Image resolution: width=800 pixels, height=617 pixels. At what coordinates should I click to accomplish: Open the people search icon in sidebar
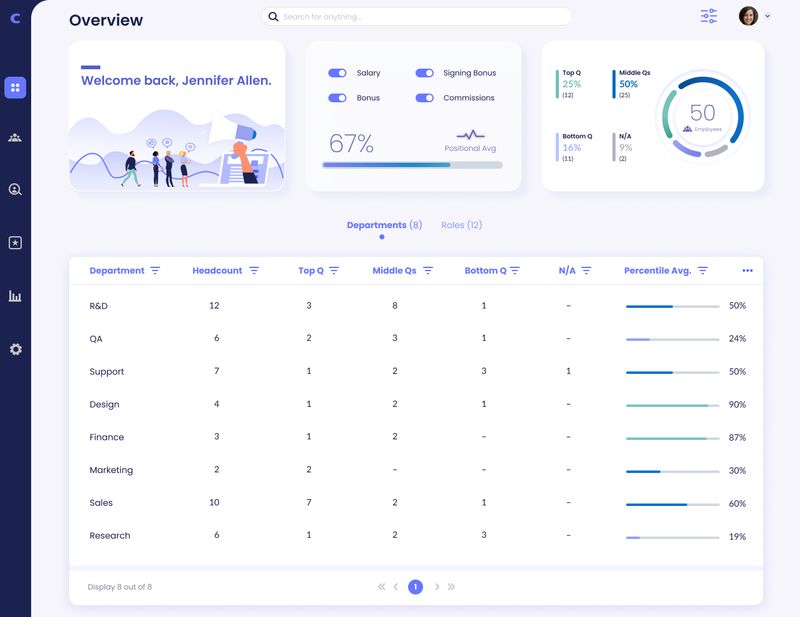(x=14, y=187)
